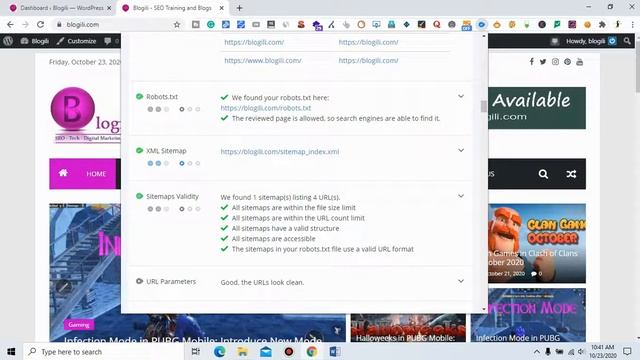This screenshot has width=640, height=360.
Task: Open a new browser tab
Action: click(x=240, y=8)
